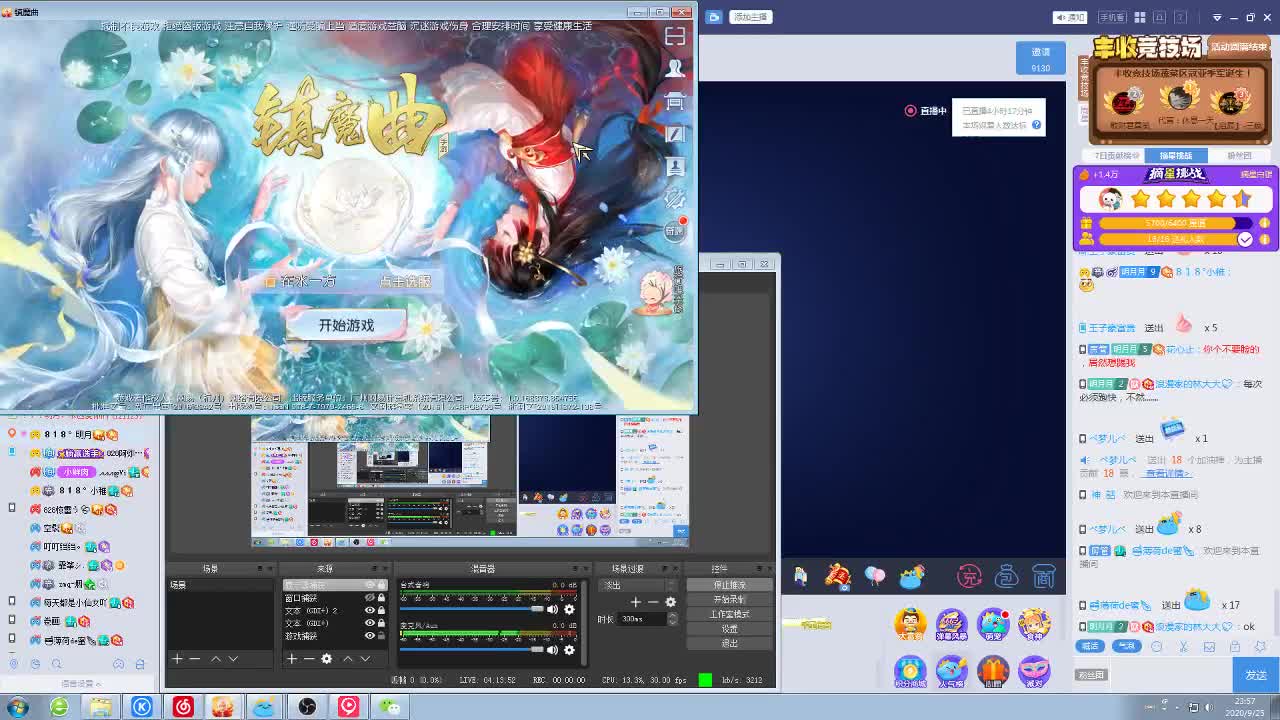1280x720 pixels.
Task: Mute the desktop audio channel
Action: 552,609
